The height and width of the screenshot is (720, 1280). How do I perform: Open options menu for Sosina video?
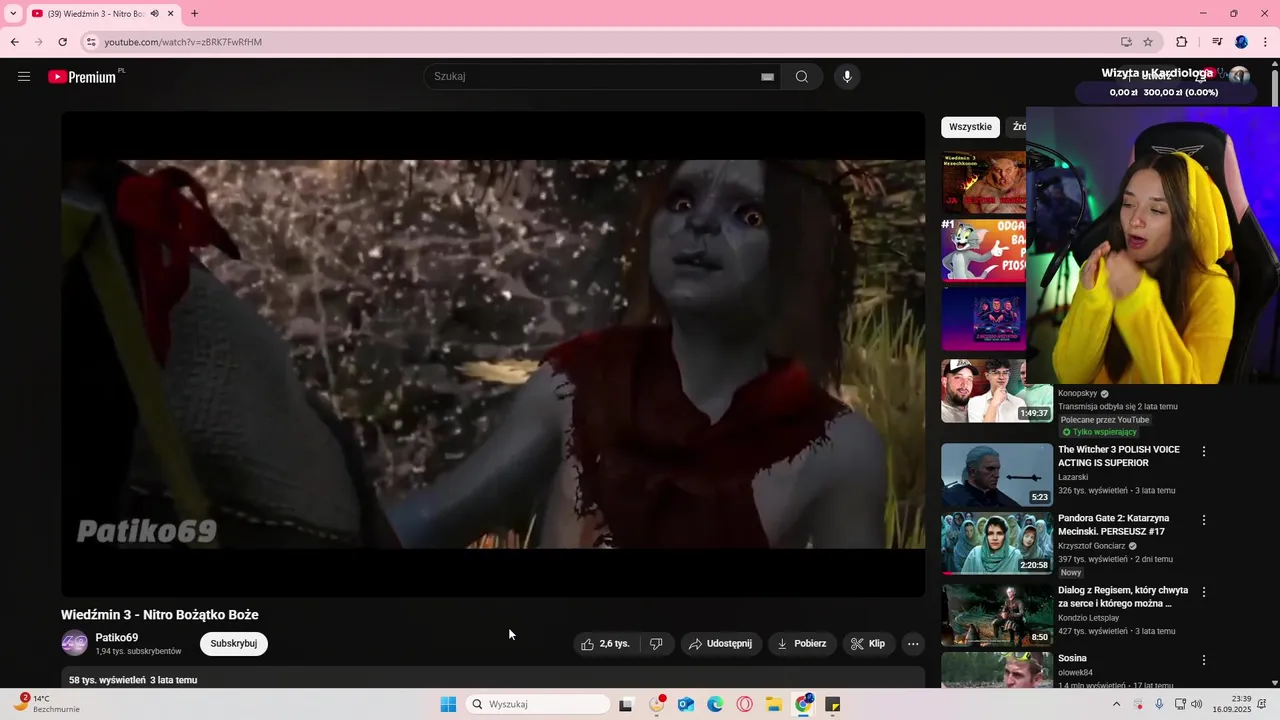click(1204, 660)
